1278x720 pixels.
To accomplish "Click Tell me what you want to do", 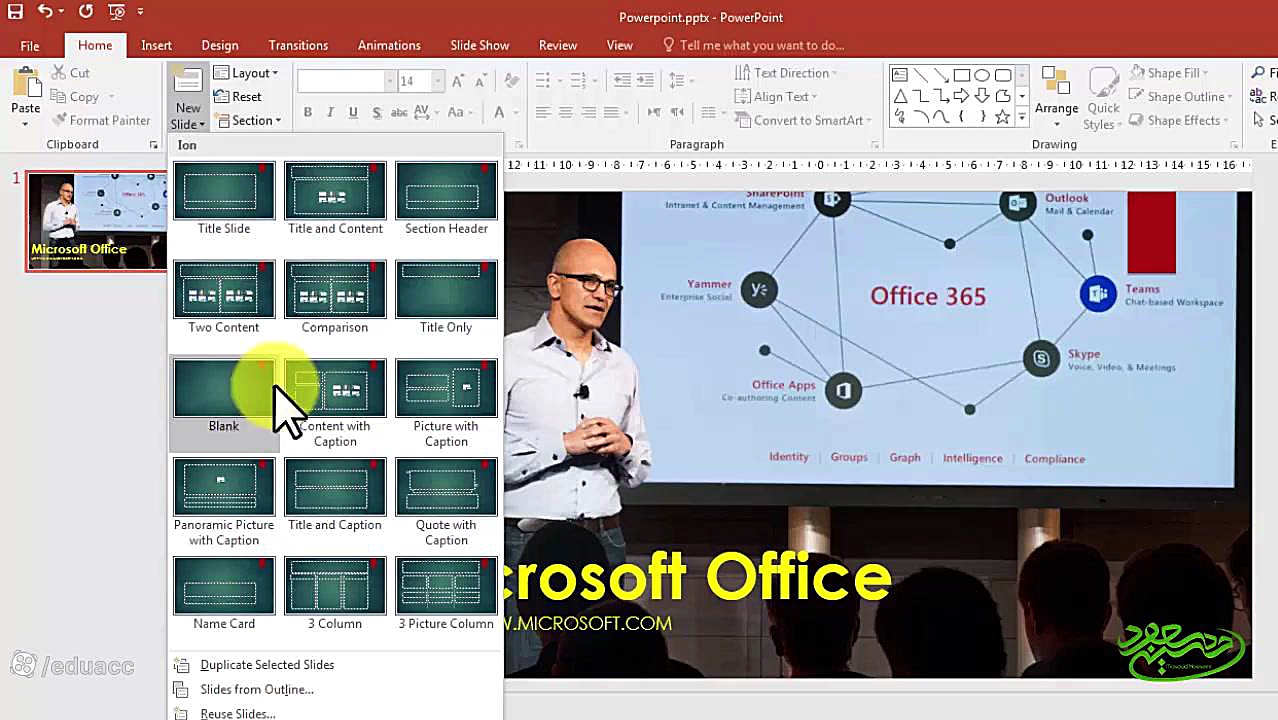I will [753, 45].
